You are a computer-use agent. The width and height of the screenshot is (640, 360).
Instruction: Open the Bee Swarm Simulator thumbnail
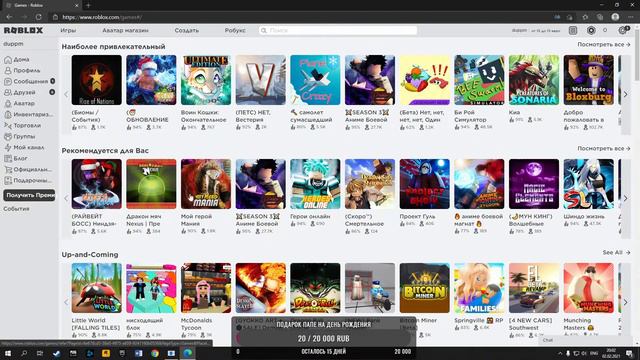click(x=479, y=80)
